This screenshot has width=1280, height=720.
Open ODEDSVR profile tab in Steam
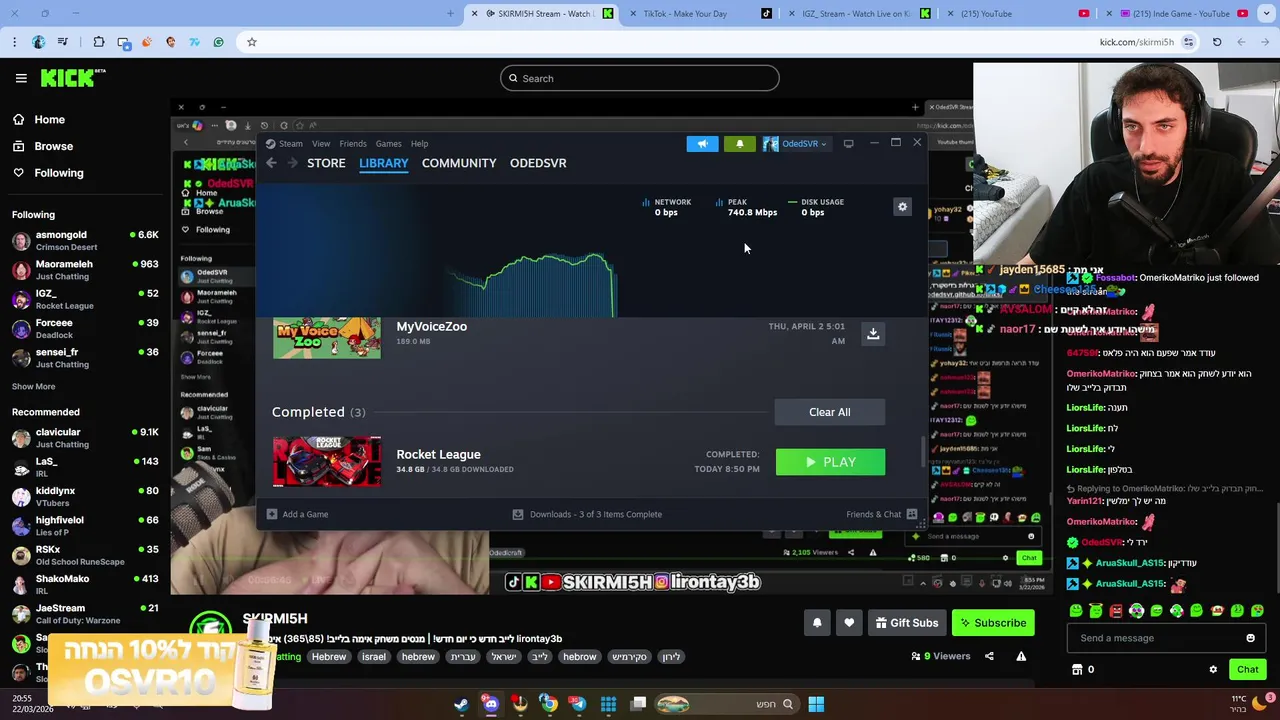coord(538,163)
